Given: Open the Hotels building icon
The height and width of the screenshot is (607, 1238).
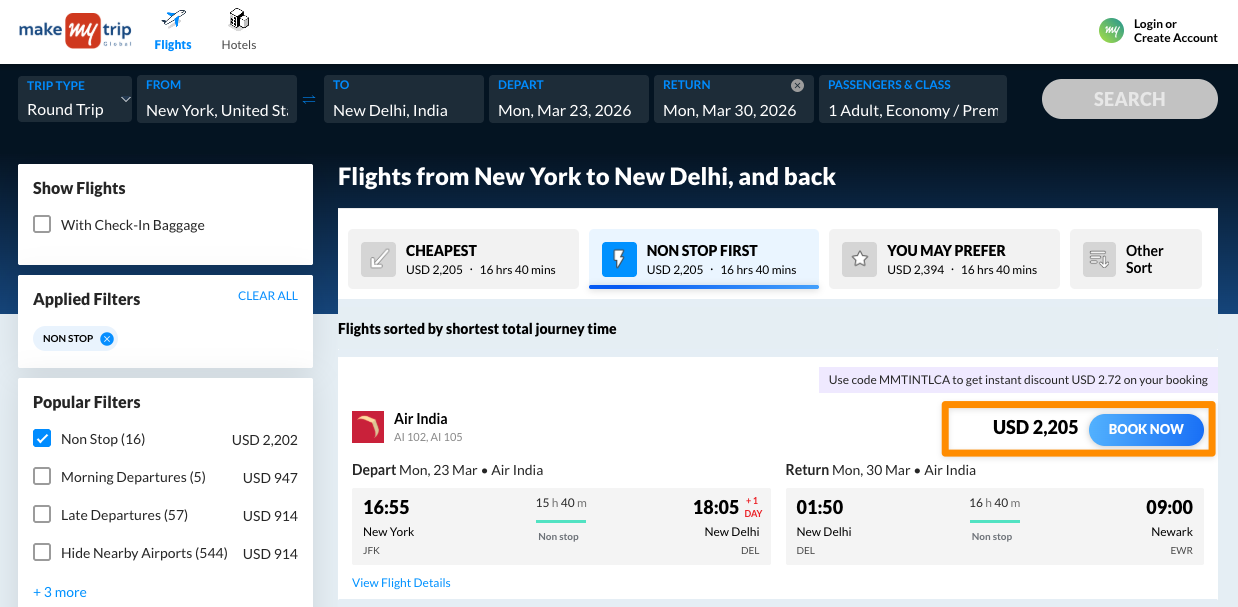Looking at the screenshot, I should 238,20.
